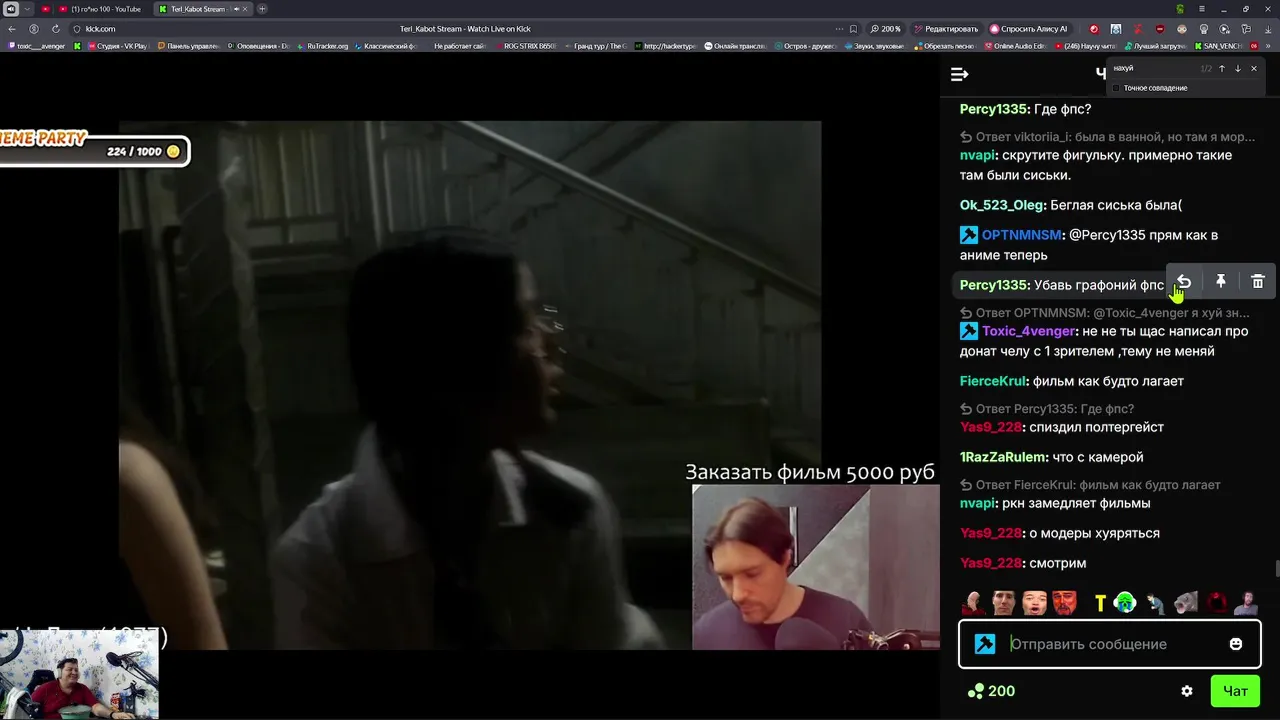1280x720 pixels.
Task: Go to the previous find match
Action: (1221, 69)
